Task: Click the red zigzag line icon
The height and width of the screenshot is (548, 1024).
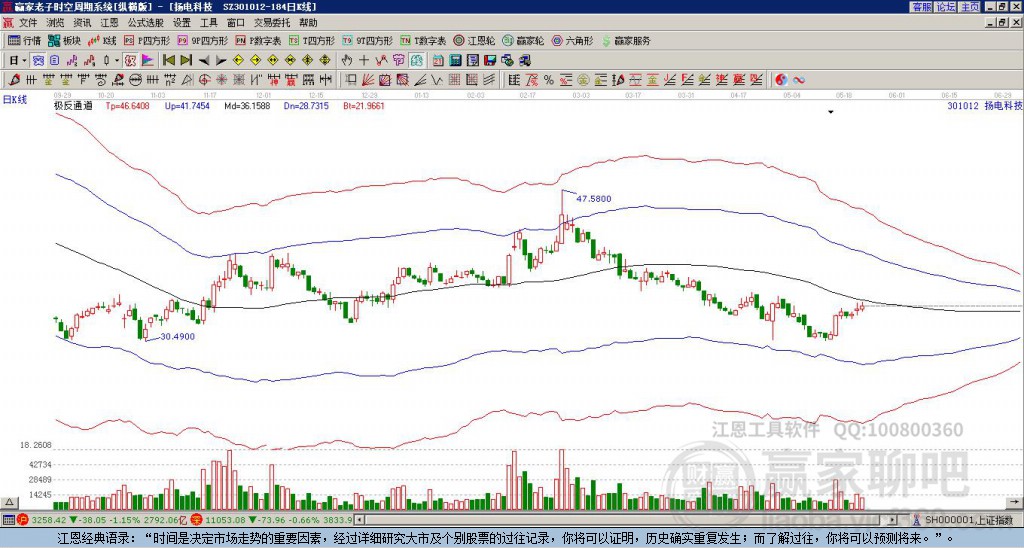Action: pyautogui.click(x=381, y=60)
